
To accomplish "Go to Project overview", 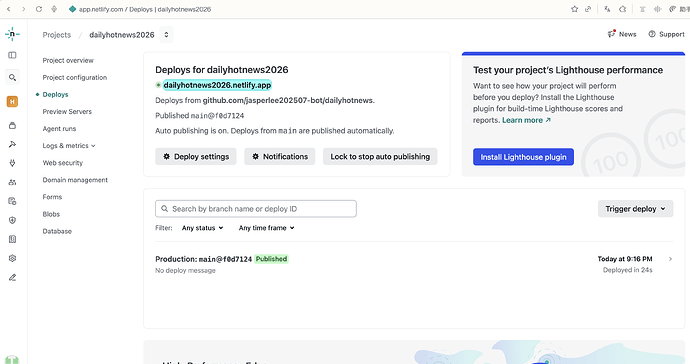I will [68, 60].
